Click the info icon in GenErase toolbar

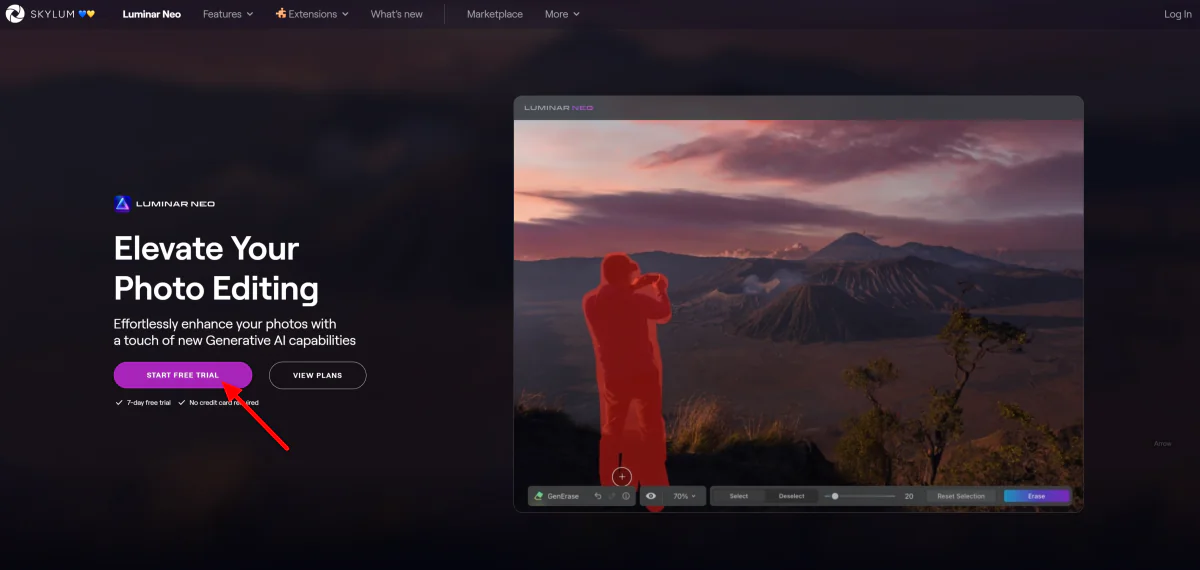(626, 496)
